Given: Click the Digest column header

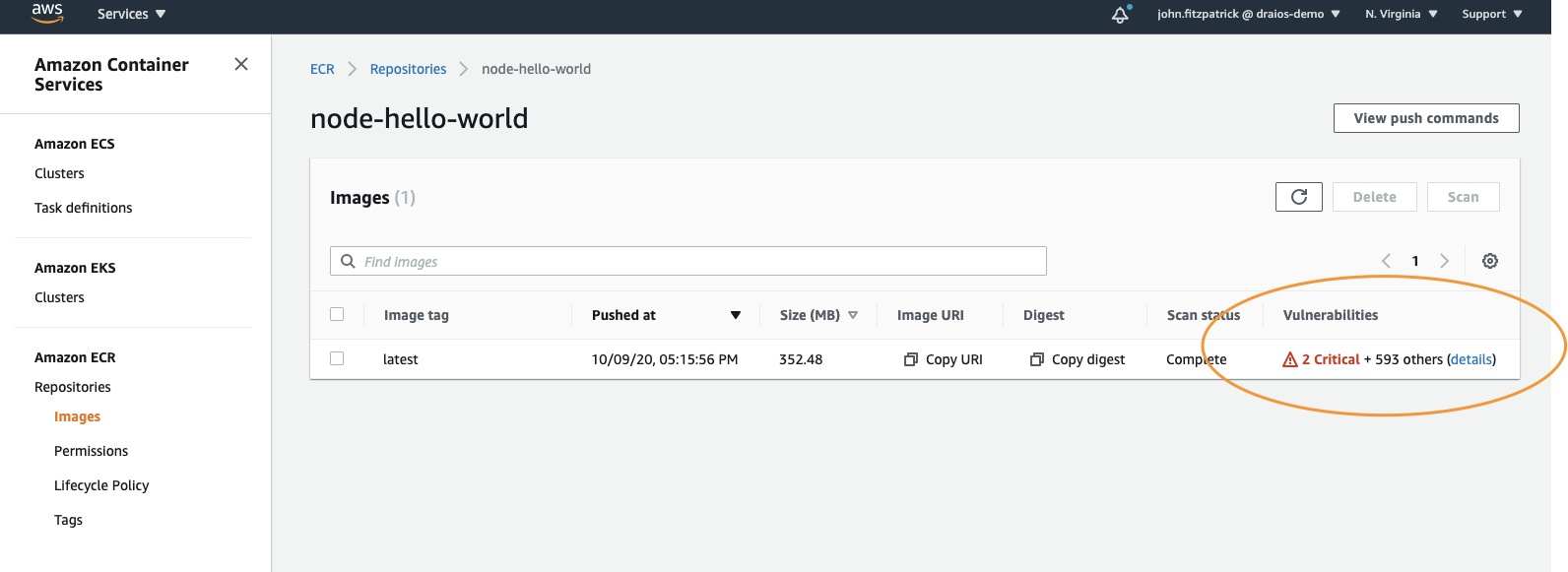Looking at the screenshot, I should pyautogui.click(x=1044, y=315).
